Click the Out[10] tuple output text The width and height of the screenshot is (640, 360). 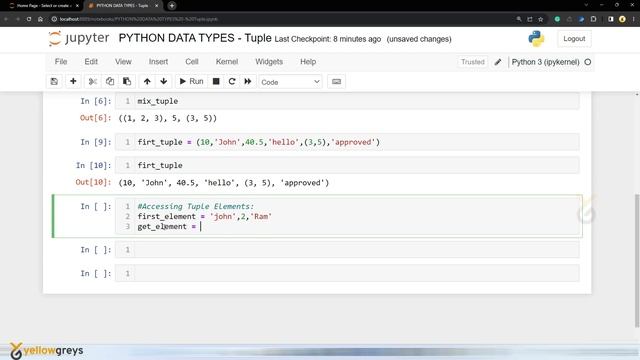tap(224, 183)
